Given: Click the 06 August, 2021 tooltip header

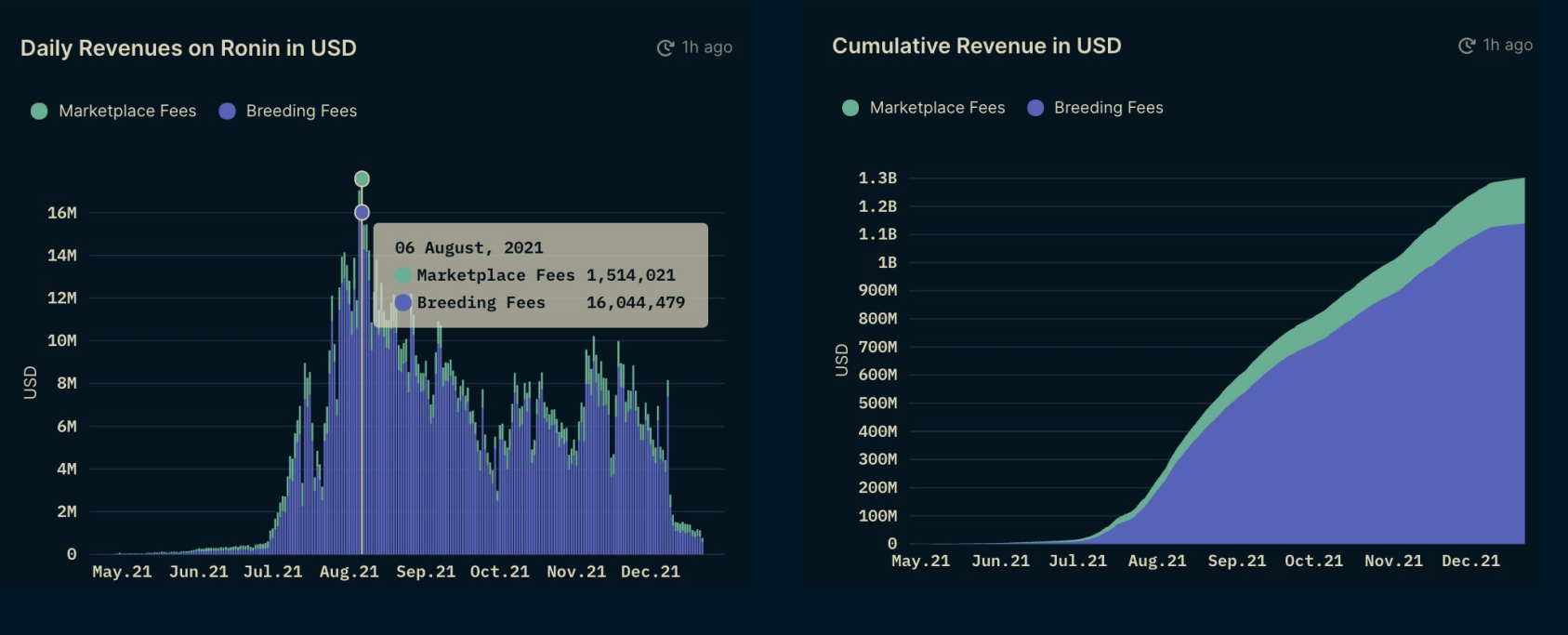Looking at the screenshot, I should 468,248.
